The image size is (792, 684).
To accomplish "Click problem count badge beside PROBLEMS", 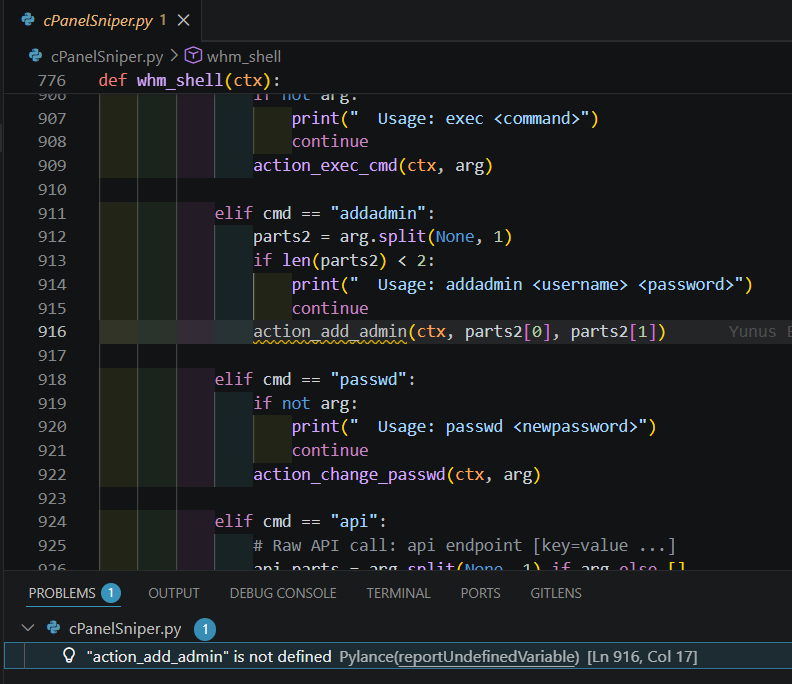I will click(x=111, y=593).
